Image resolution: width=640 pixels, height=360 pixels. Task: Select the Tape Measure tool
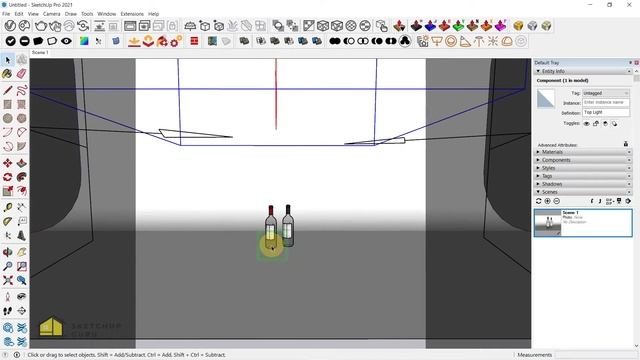(x=7, y=207)
